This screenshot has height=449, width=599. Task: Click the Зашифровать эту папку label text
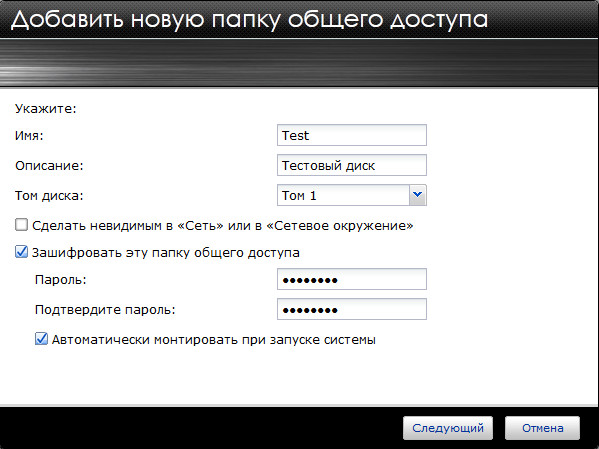[x=166, y=253]
